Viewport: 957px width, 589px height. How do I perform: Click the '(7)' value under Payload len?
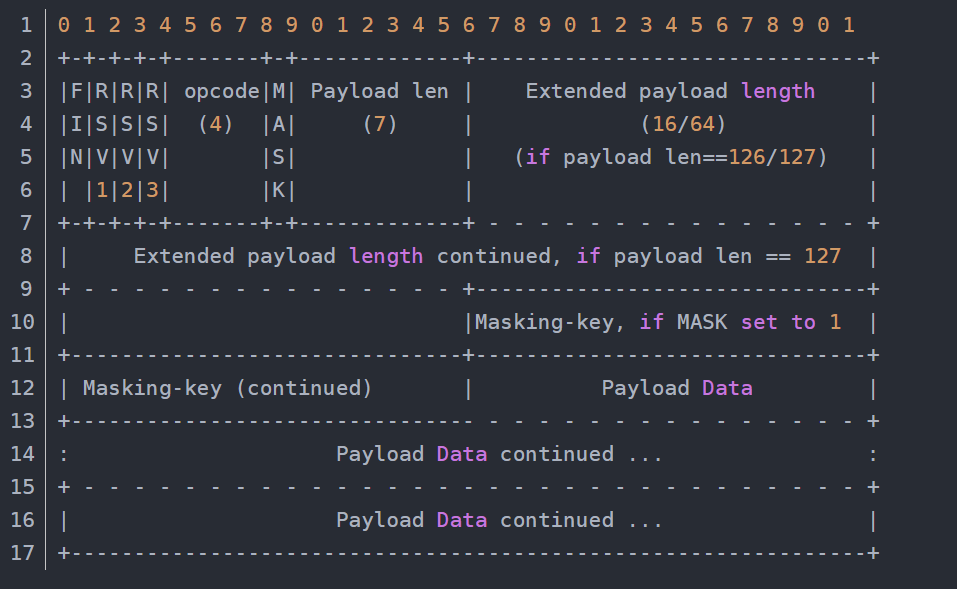[x=380, y=125]
